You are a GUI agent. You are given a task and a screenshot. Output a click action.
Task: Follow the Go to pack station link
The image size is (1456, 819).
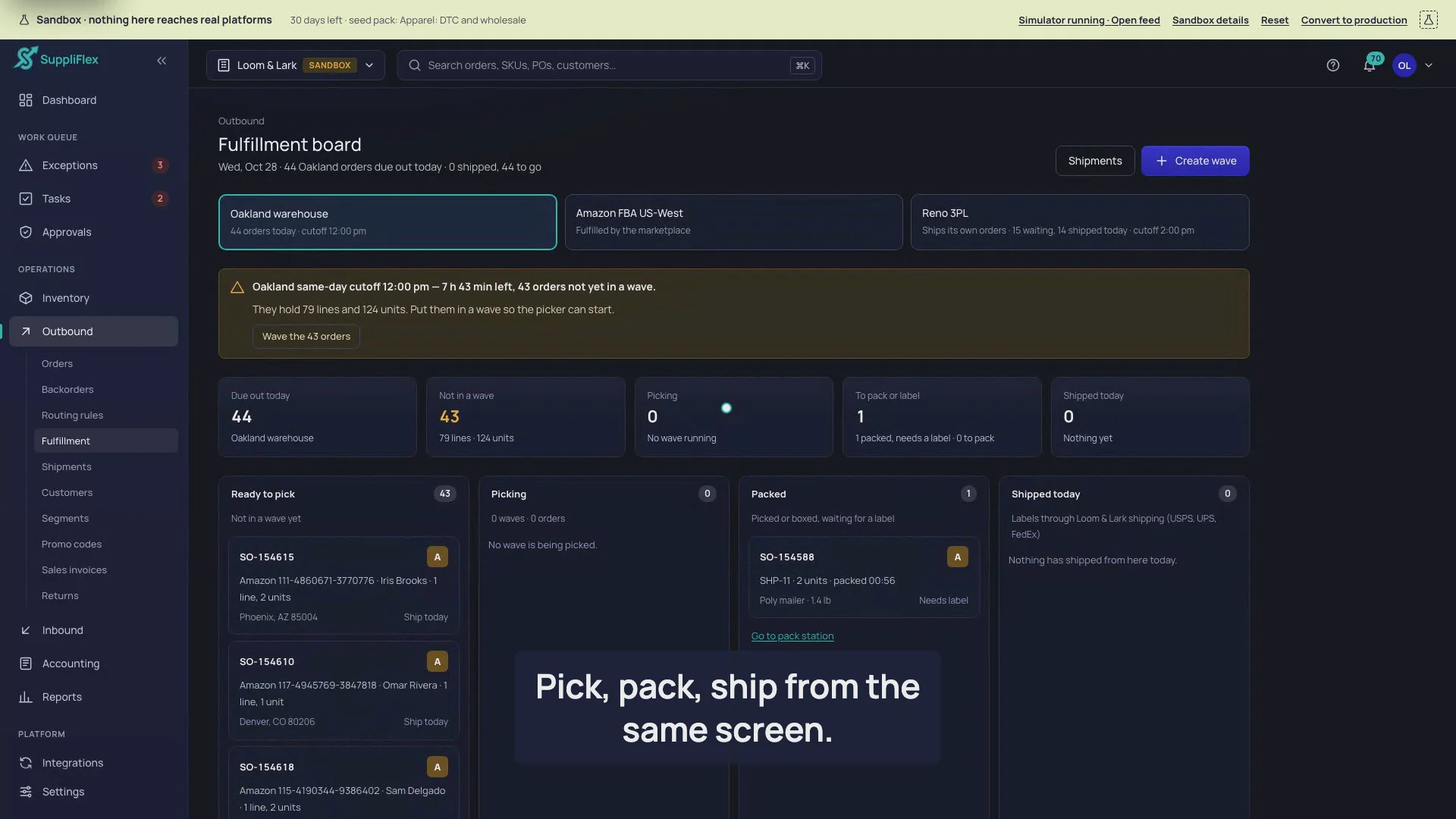792,636
